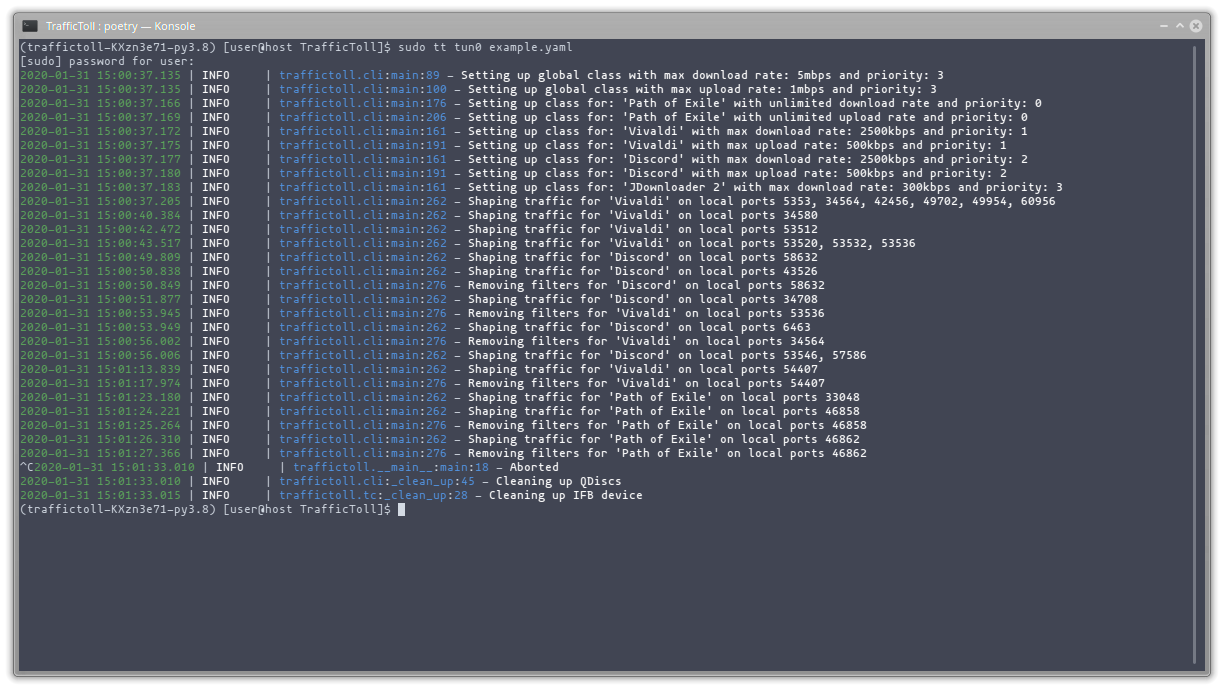Click 'traffictoll.tc:_clean_up:28' module reference
The width and height of the screenshot is (1224, 690).
pos(373,495)
